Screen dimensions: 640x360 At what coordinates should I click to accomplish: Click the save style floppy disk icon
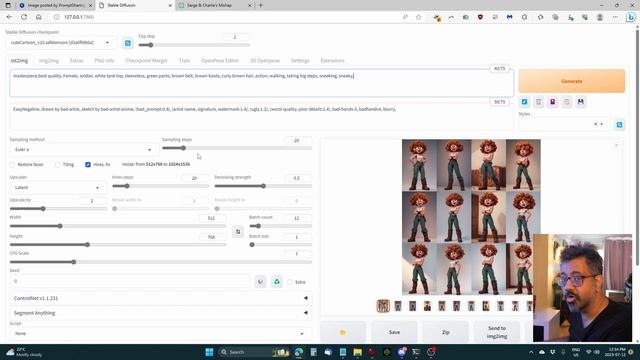pos(580,102)
